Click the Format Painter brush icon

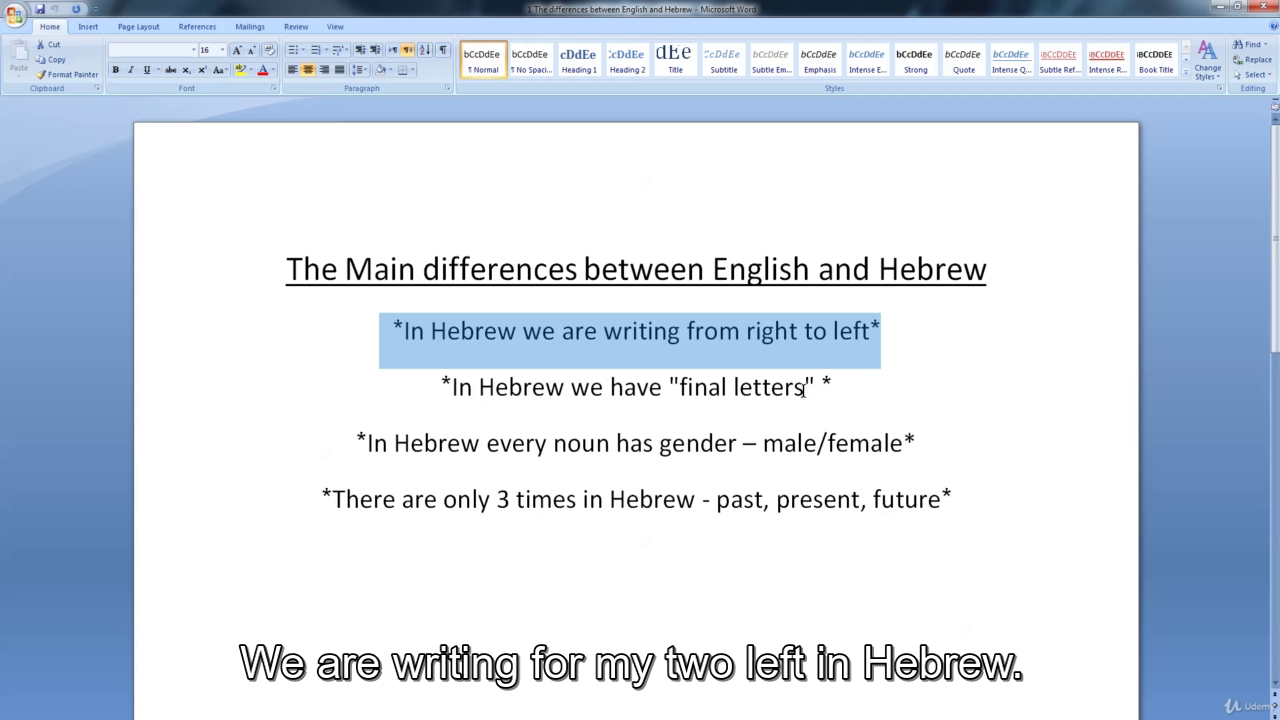(41, 75)
